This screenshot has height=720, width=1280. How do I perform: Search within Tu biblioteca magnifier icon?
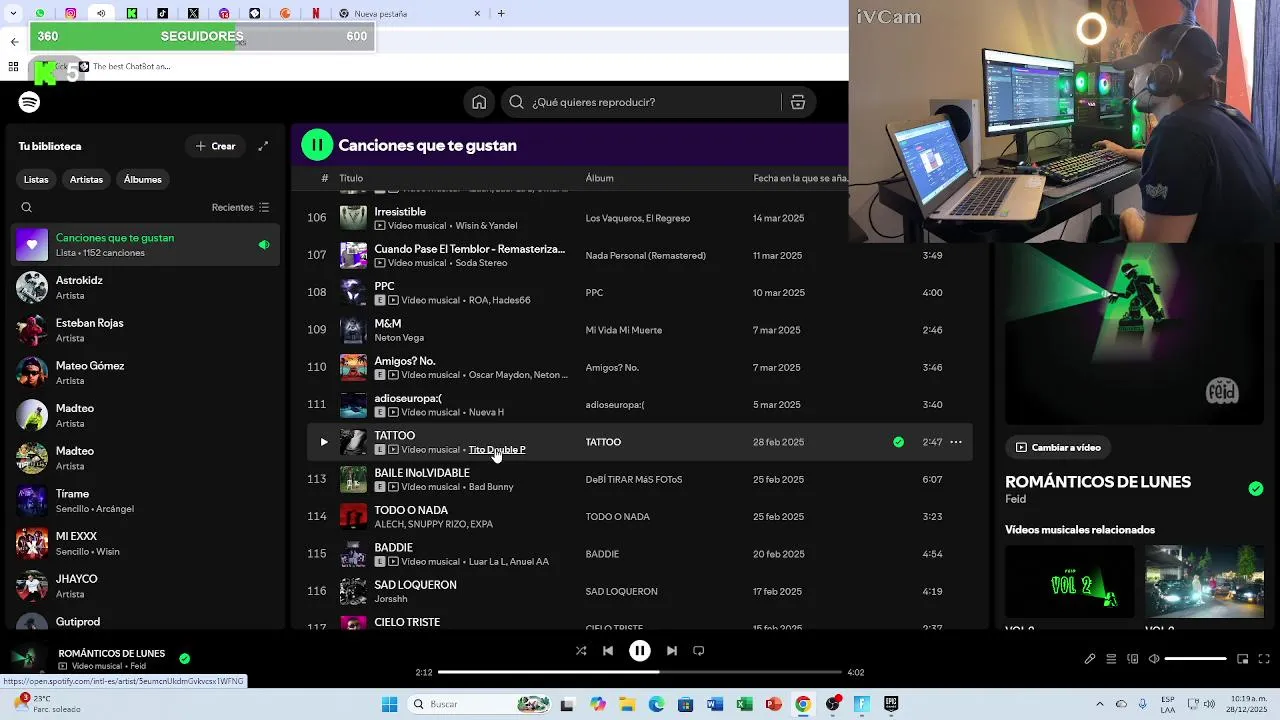pyautogui.click(x=27, y=208)
